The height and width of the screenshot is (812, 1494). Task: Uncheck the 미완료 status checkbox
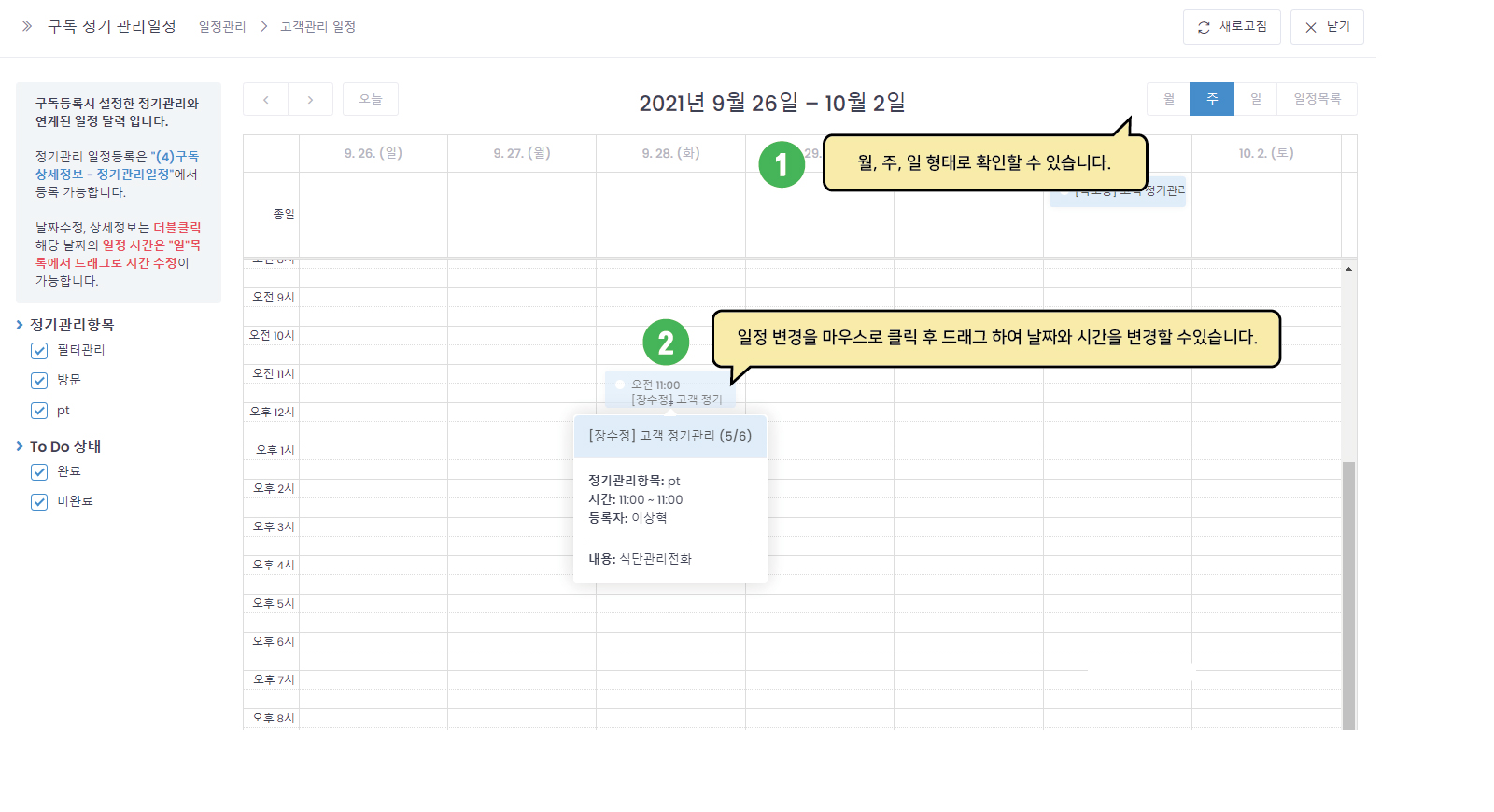click(x=39, y=502)
